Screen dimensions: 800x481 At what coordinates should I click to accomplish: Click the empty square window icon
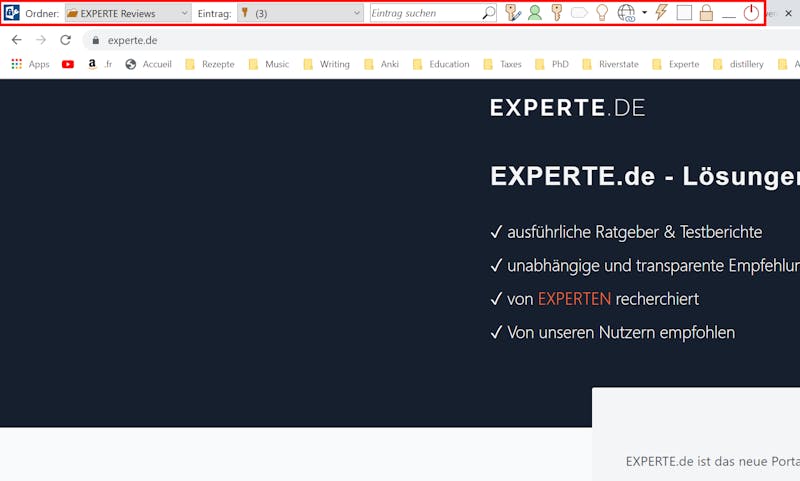[684, 13]
